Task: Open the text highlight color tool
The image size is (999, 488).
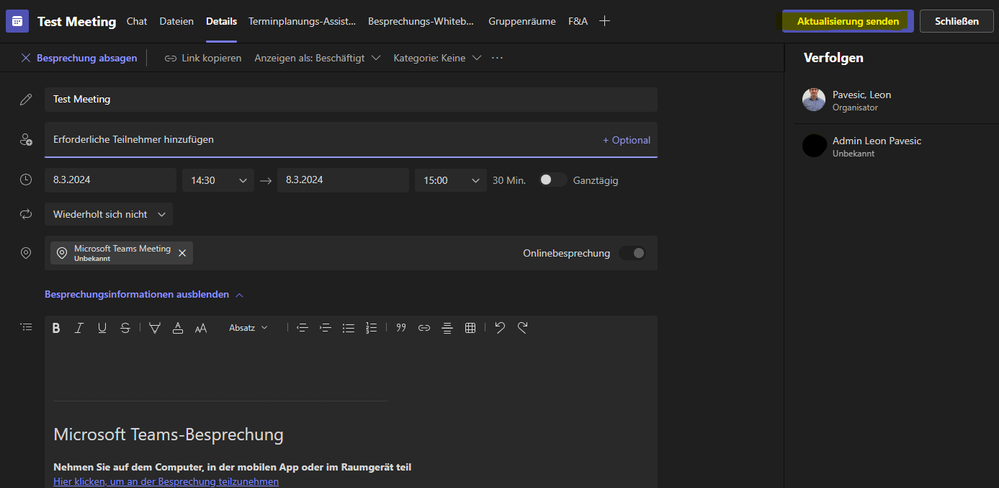Action: (x=155, y=327)
